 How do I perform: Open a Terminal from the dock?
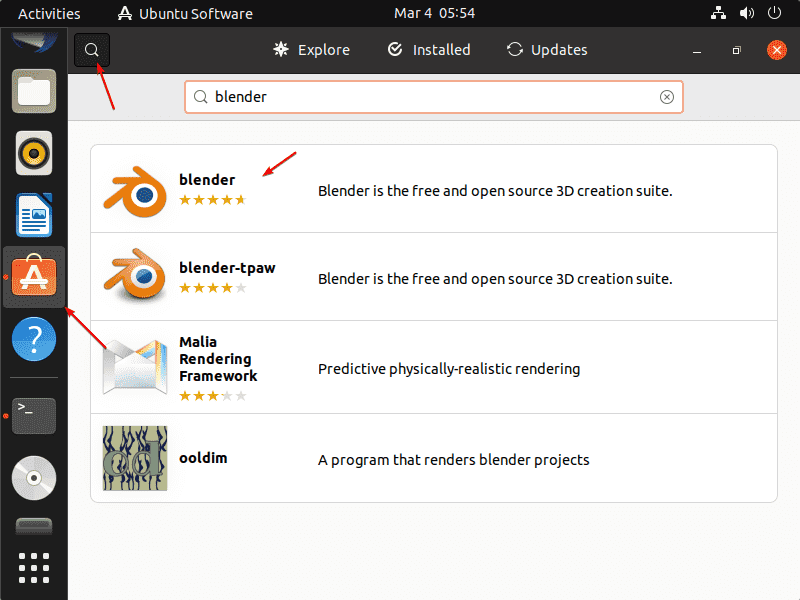33,416
